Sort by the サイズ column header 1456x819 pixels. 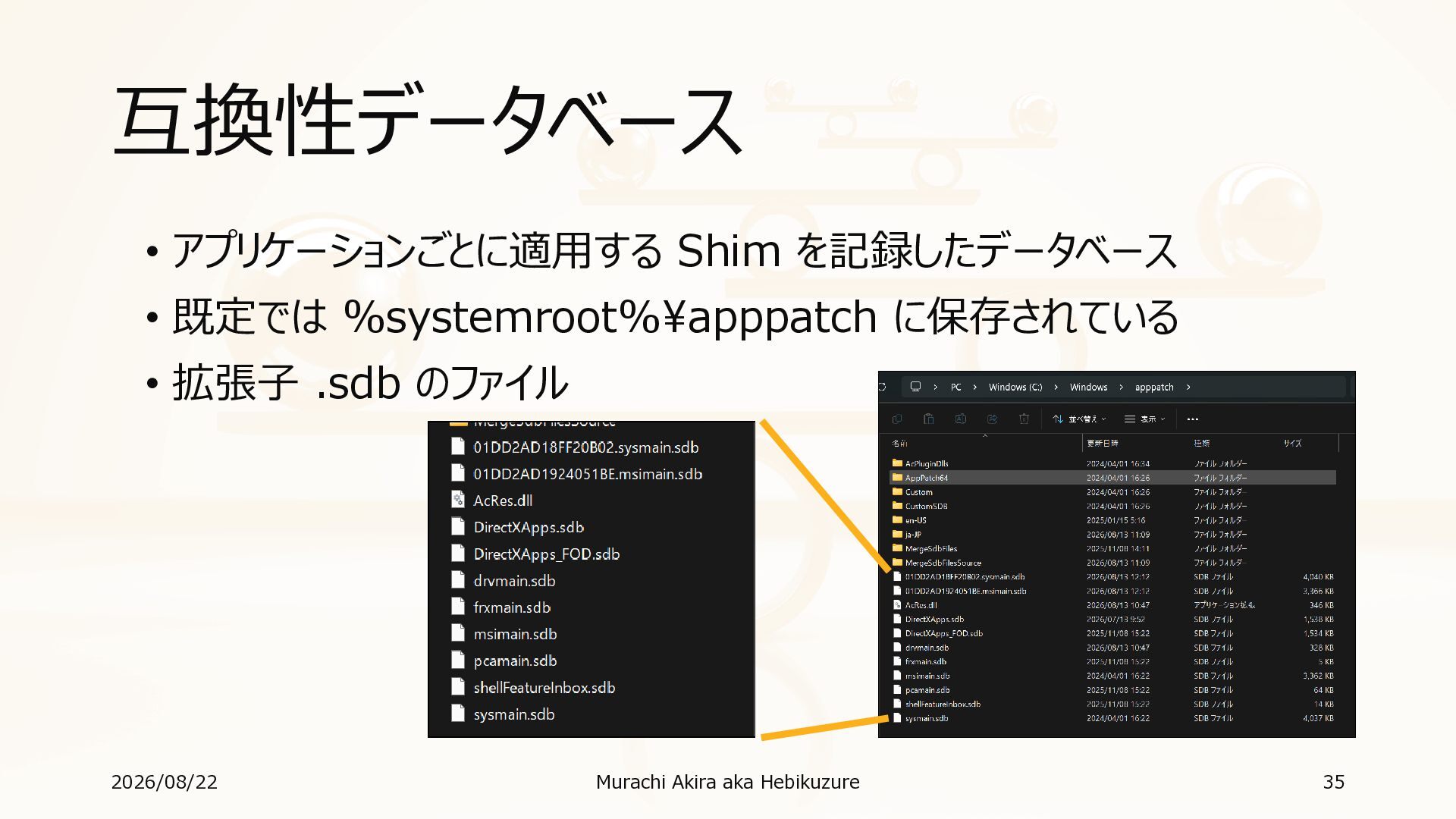point(1292,443)
